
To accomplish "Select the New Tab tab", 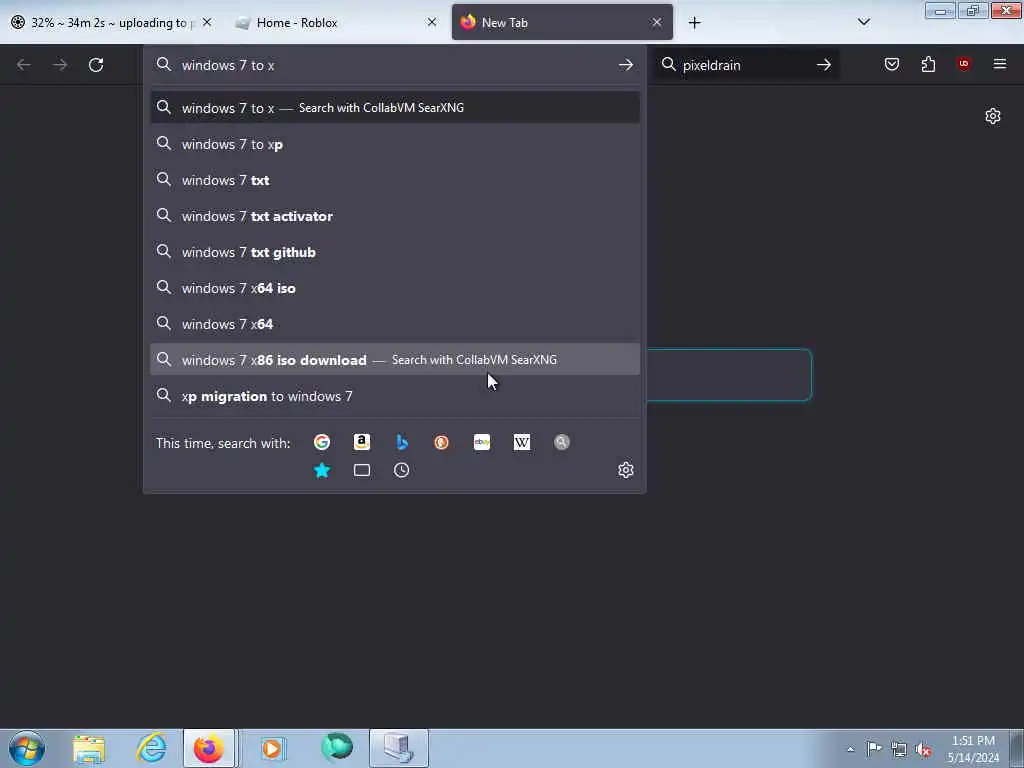I will (562, 22).
